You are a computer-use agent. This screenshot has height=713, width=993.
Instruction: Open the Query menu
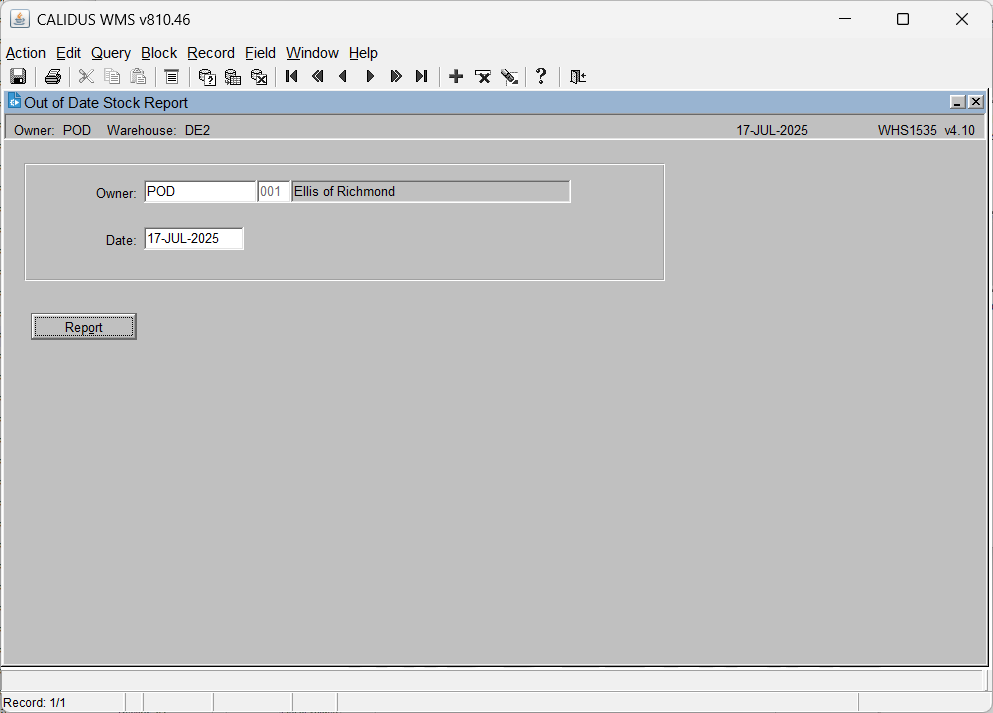pyautogui.click(x=111, y=53)
